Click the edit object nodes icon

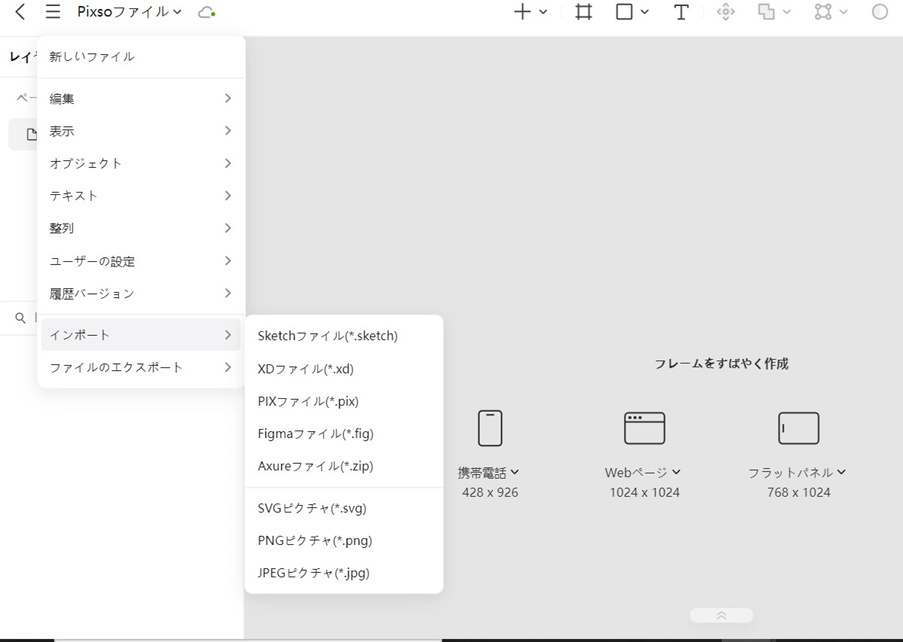[x=823, y=12]
